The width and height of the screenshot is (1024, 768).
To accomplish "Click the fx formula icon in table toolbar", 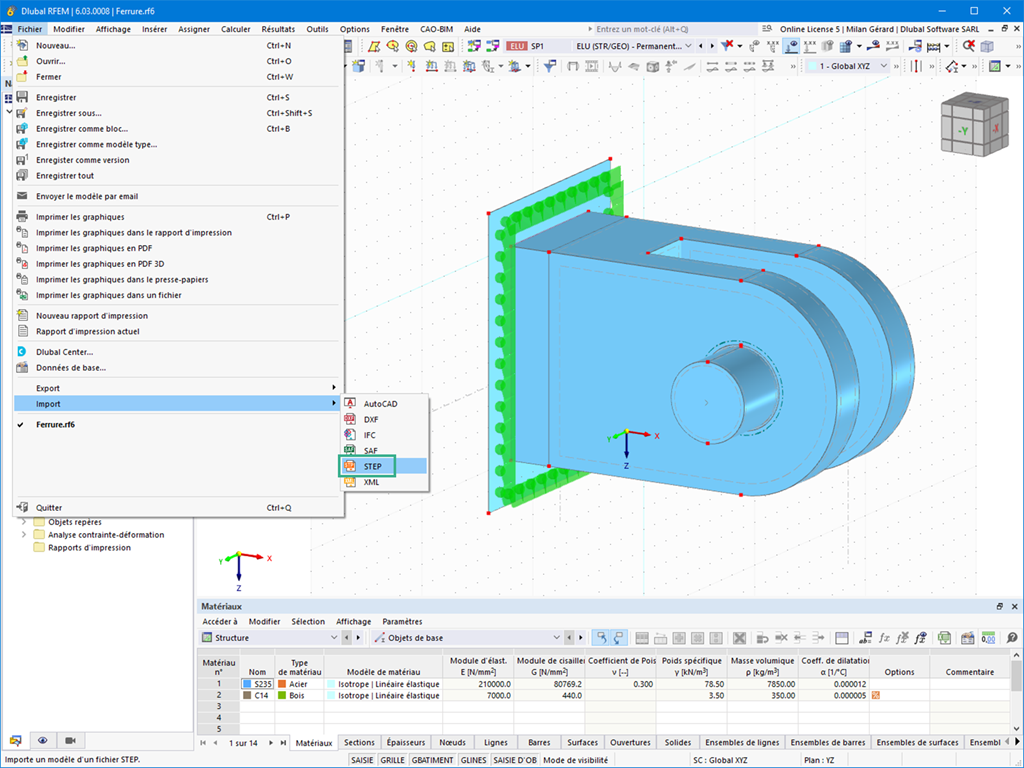I will (x=884, y=638).
